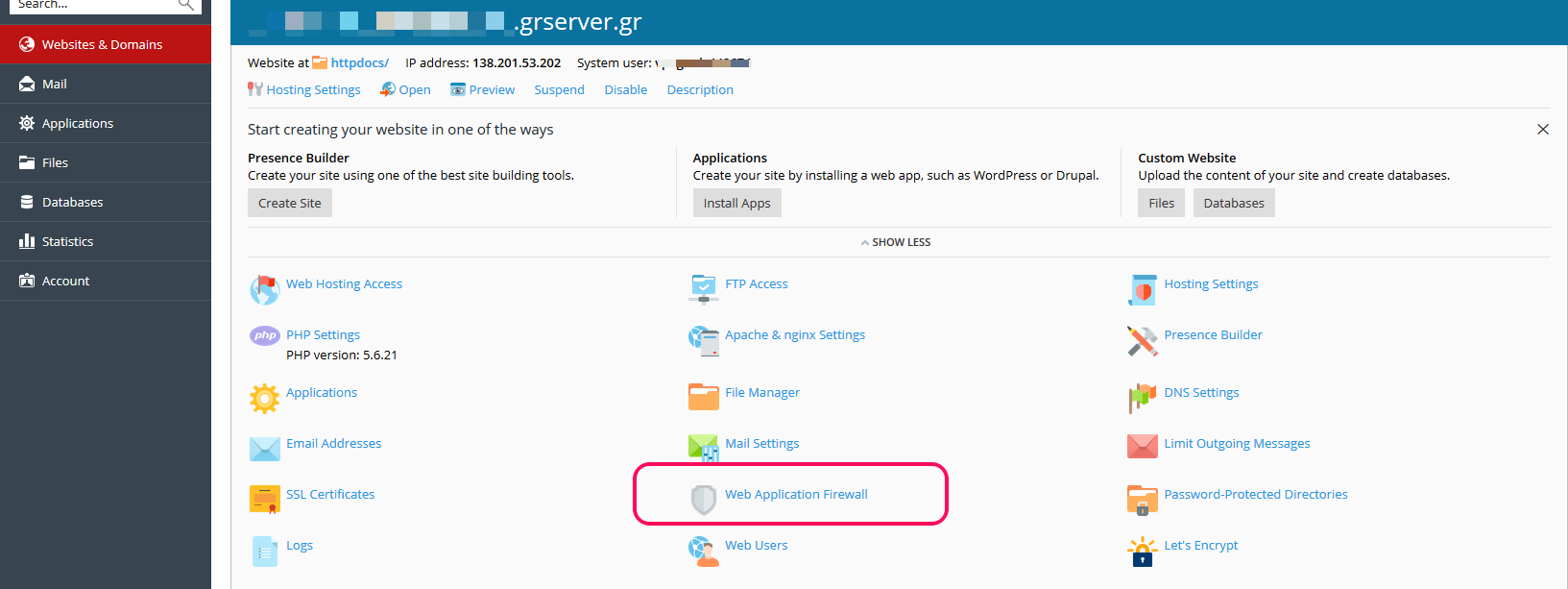Click the FTP Access icon
1568x589 pixels.
[704, 289]
